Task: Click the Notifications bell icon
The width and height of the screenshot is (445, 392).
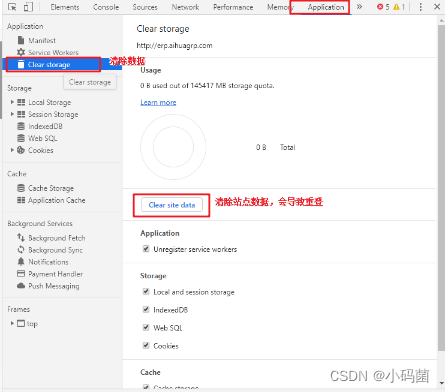Action: point(21,262)
